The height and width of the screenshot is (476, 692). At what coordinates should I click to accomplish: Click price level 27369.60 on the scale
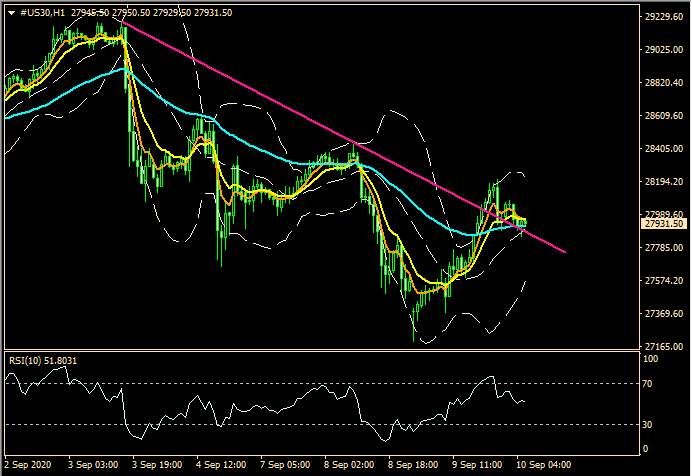pyautogui.click(x=663, y=314)
